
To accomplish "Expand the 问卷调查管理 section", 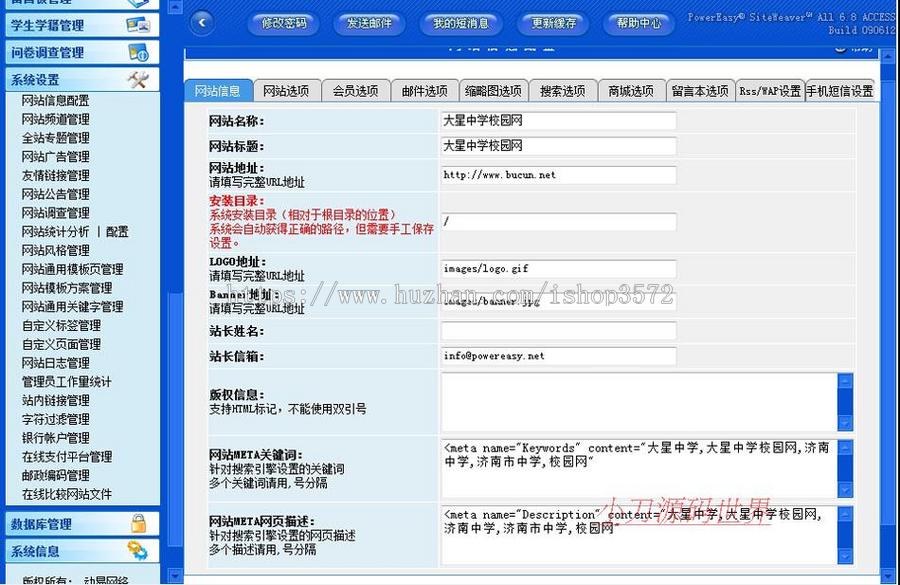I will pos(83,52).
